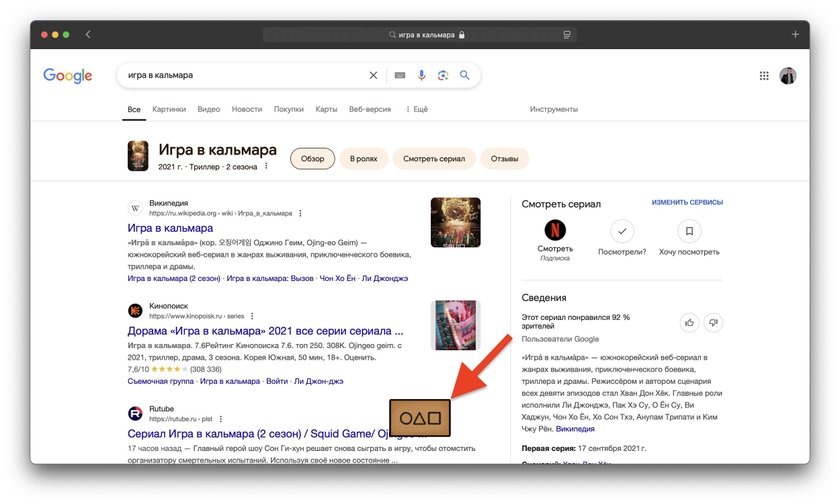Click ИЗМЕНИТЬ СЕРВИСЫ link
Image resolution: width=840 pixels, height=504 pixels.
[687, 202]
